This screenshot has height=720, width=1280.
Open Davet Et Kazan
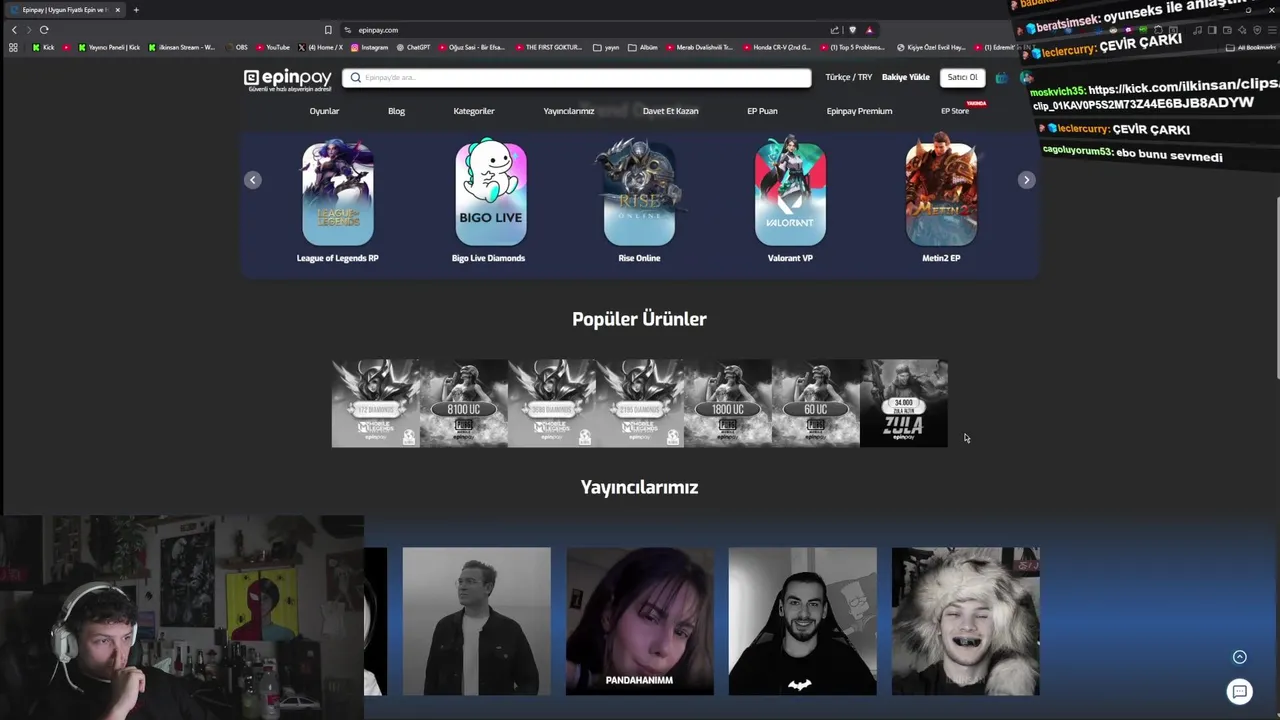pos(670,111)
